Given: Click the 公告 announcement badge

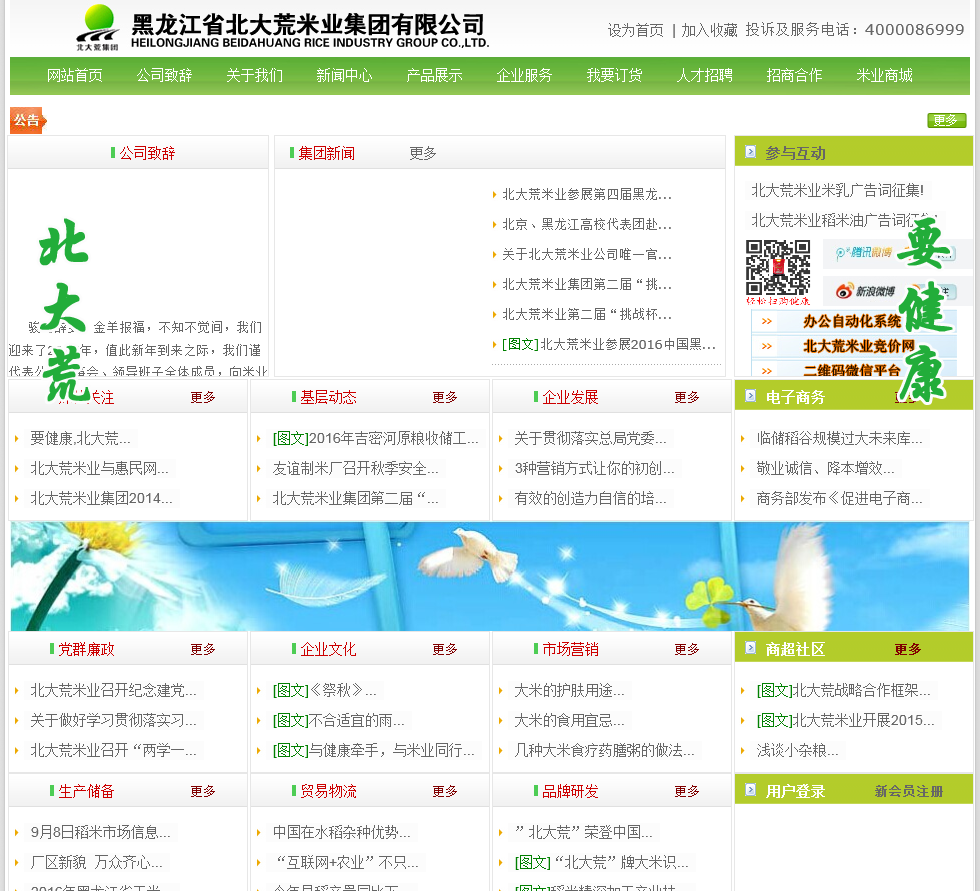Looking at the screenshot, I should click(28, 121).
